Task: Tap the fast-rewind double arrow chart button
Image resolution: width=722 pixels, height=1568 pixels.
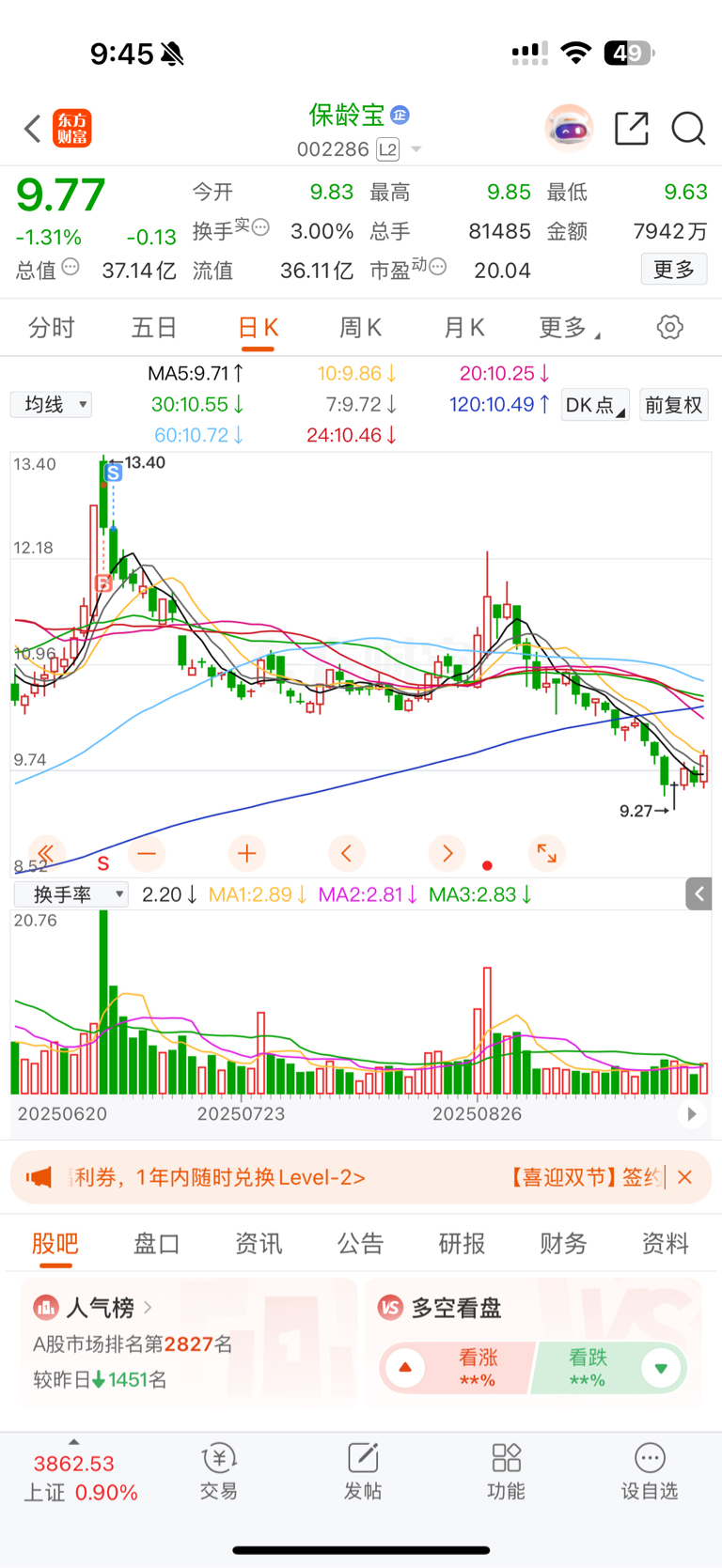Action: click(46, 853)
